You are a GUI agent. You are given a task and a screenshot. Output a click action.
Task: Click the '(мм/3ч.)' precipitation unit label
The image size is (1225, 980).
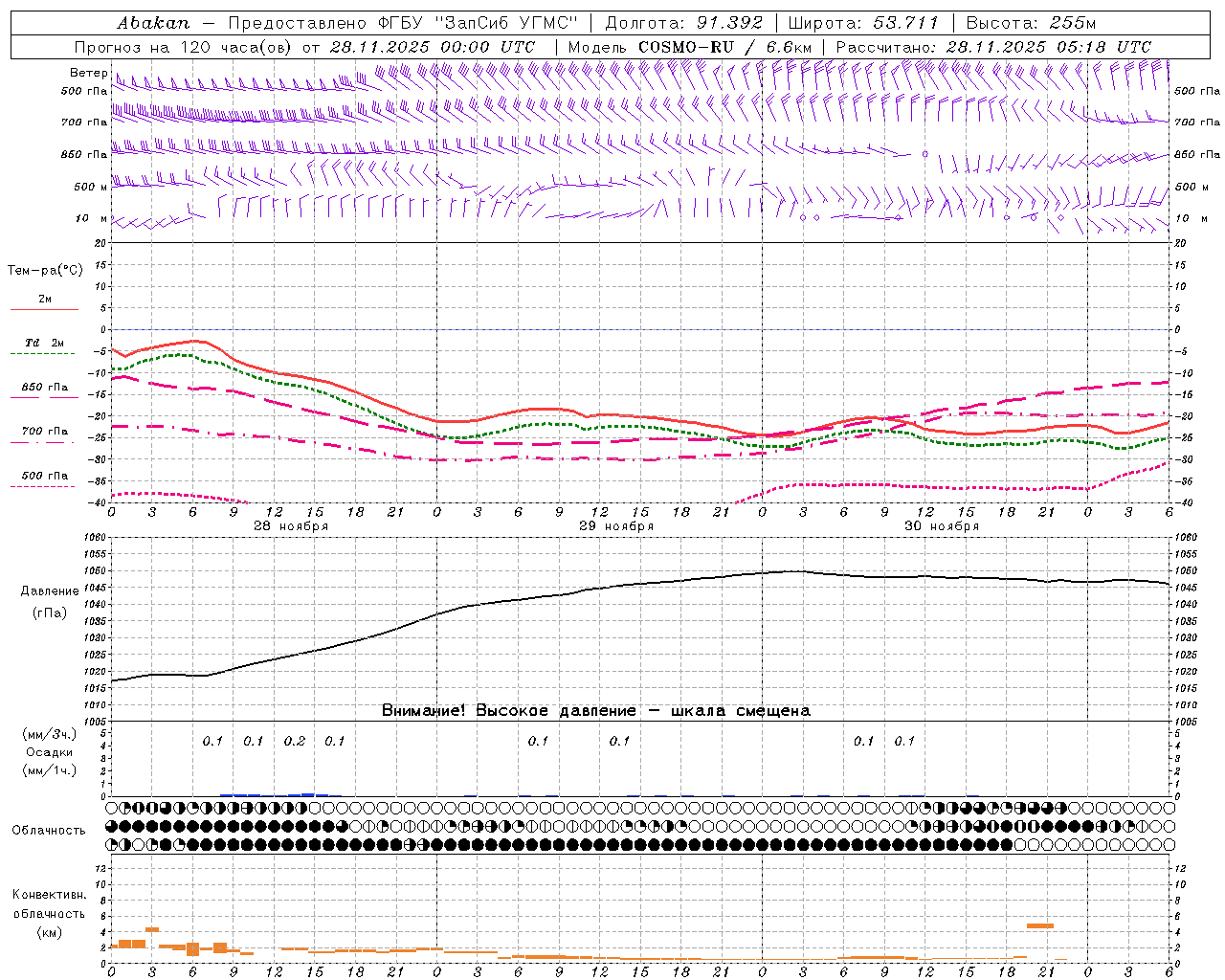(x=50, y=734)
